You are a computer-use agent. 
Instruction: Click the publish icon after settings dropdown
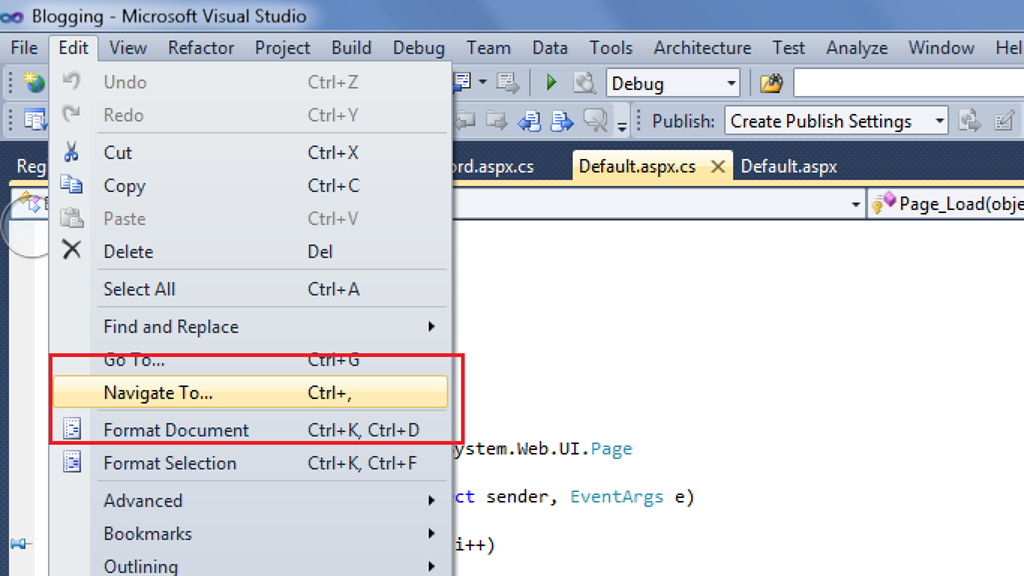point(969,121)
